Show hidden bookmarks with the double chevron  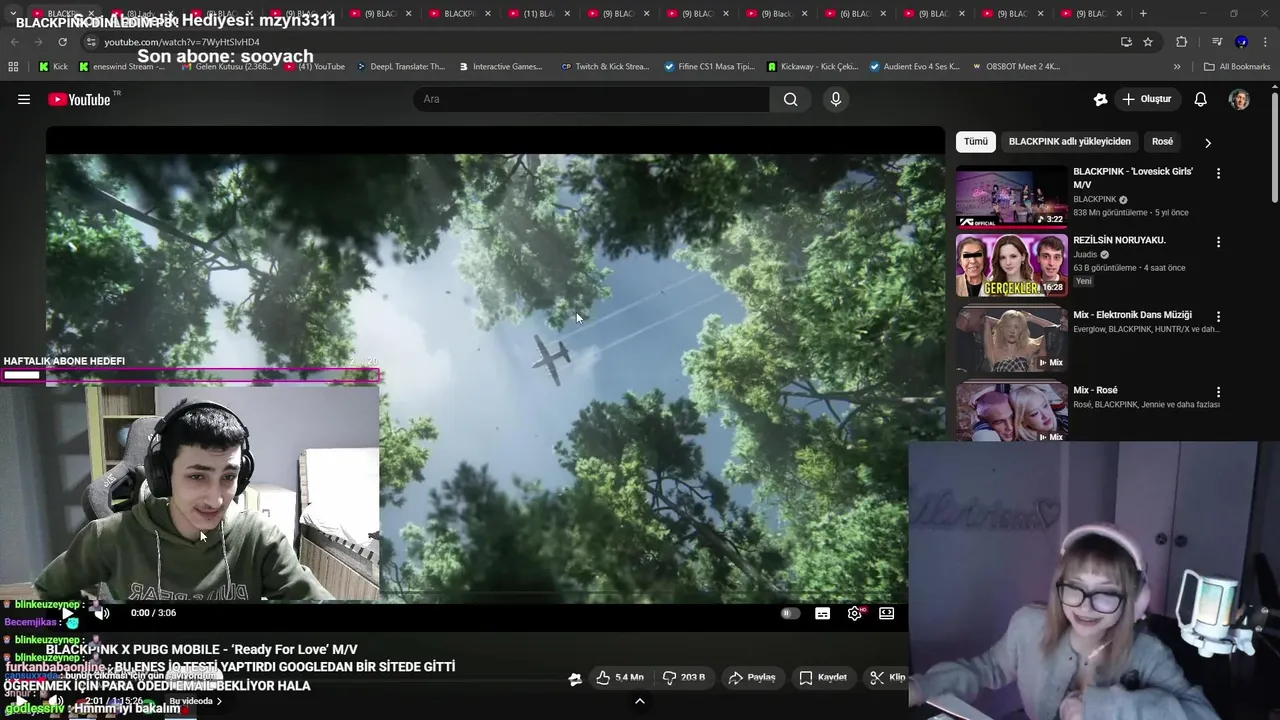click(1177, 67)
